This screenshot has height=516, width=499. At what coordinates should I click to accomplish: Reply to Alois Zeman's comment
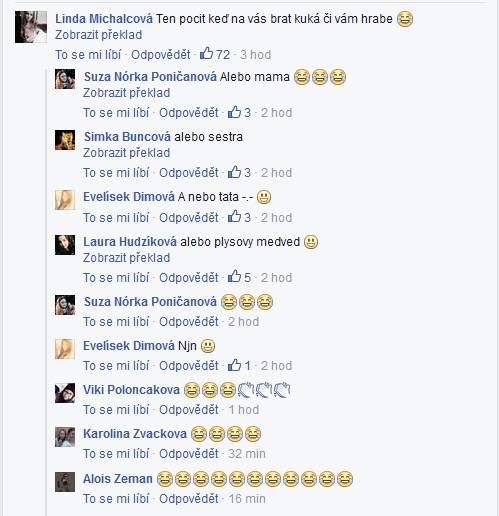pyautogui.click(x=189, y=499)
